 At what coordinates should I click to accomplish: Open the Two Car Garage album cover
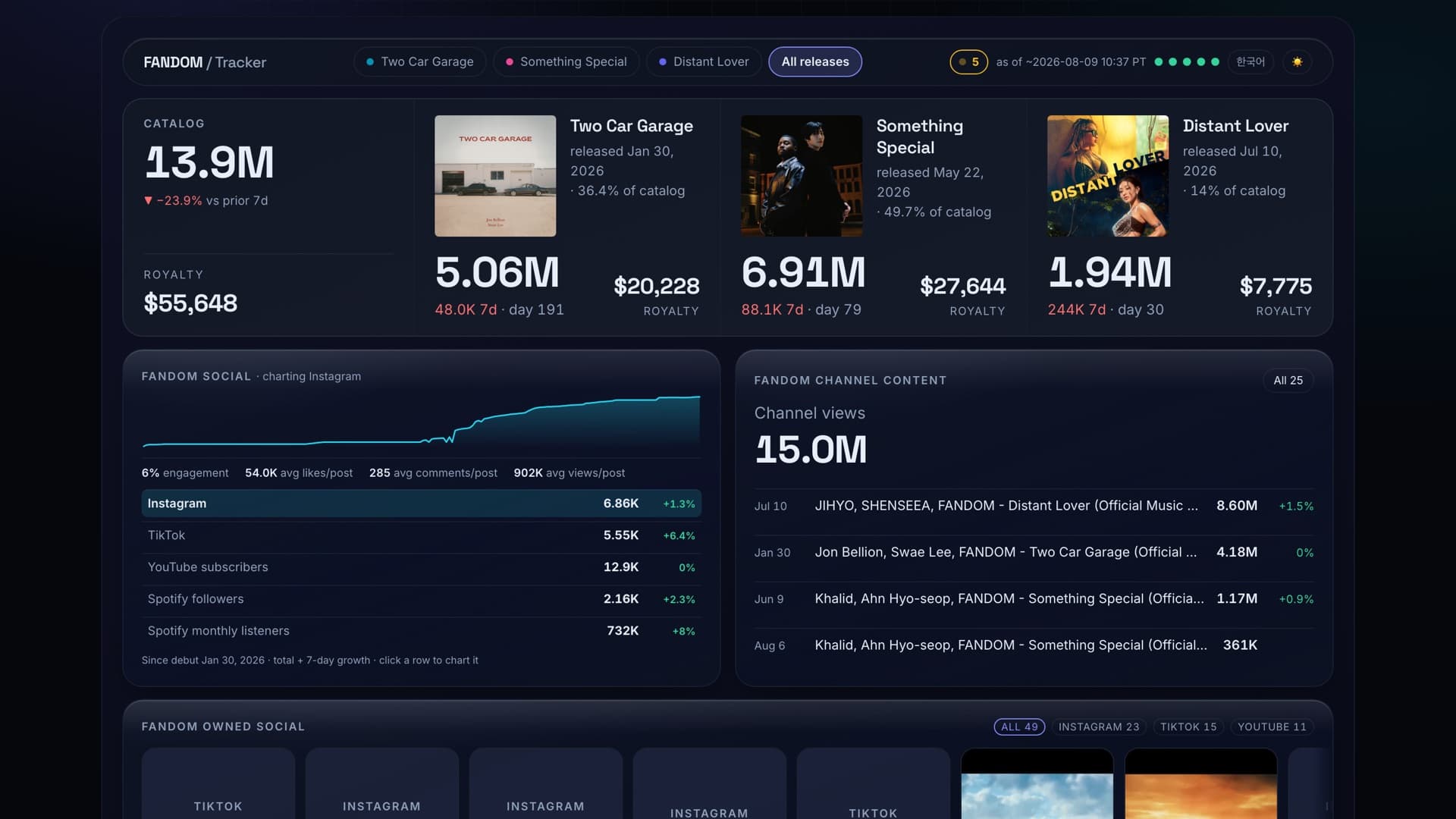[x=495, y=176]
